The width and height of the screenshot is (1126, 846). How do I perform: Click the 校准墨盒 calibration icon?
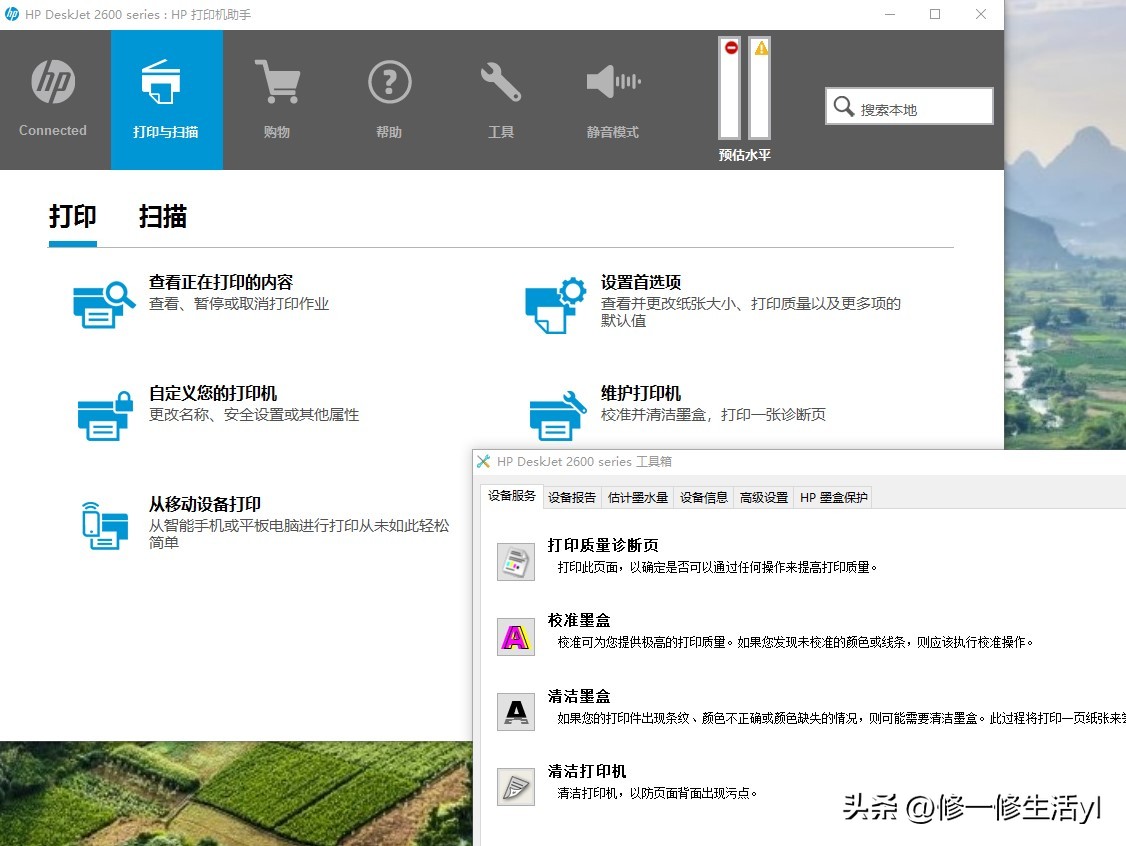pyautogui.click(x=515, y=636)
